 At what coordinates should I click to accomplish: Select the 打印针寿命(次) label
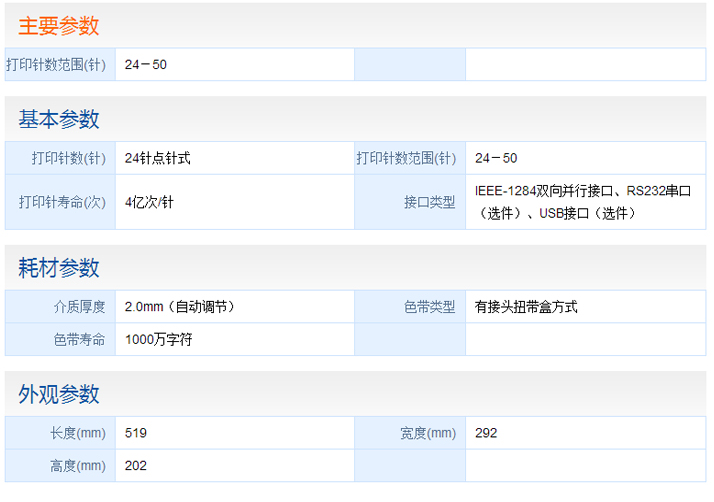pyautogui.click(x=62, y=202)
